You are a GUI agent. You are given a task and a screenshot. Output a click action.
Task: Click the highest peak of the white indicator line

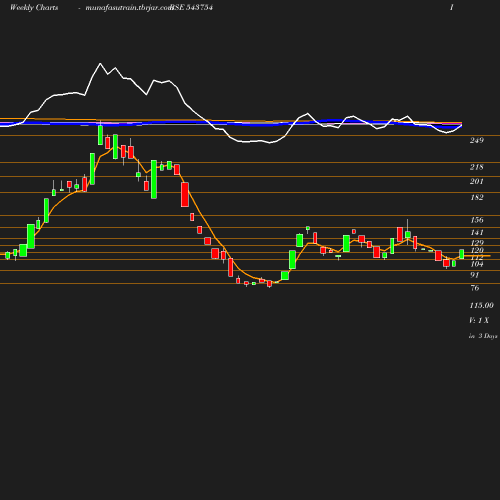100,63
